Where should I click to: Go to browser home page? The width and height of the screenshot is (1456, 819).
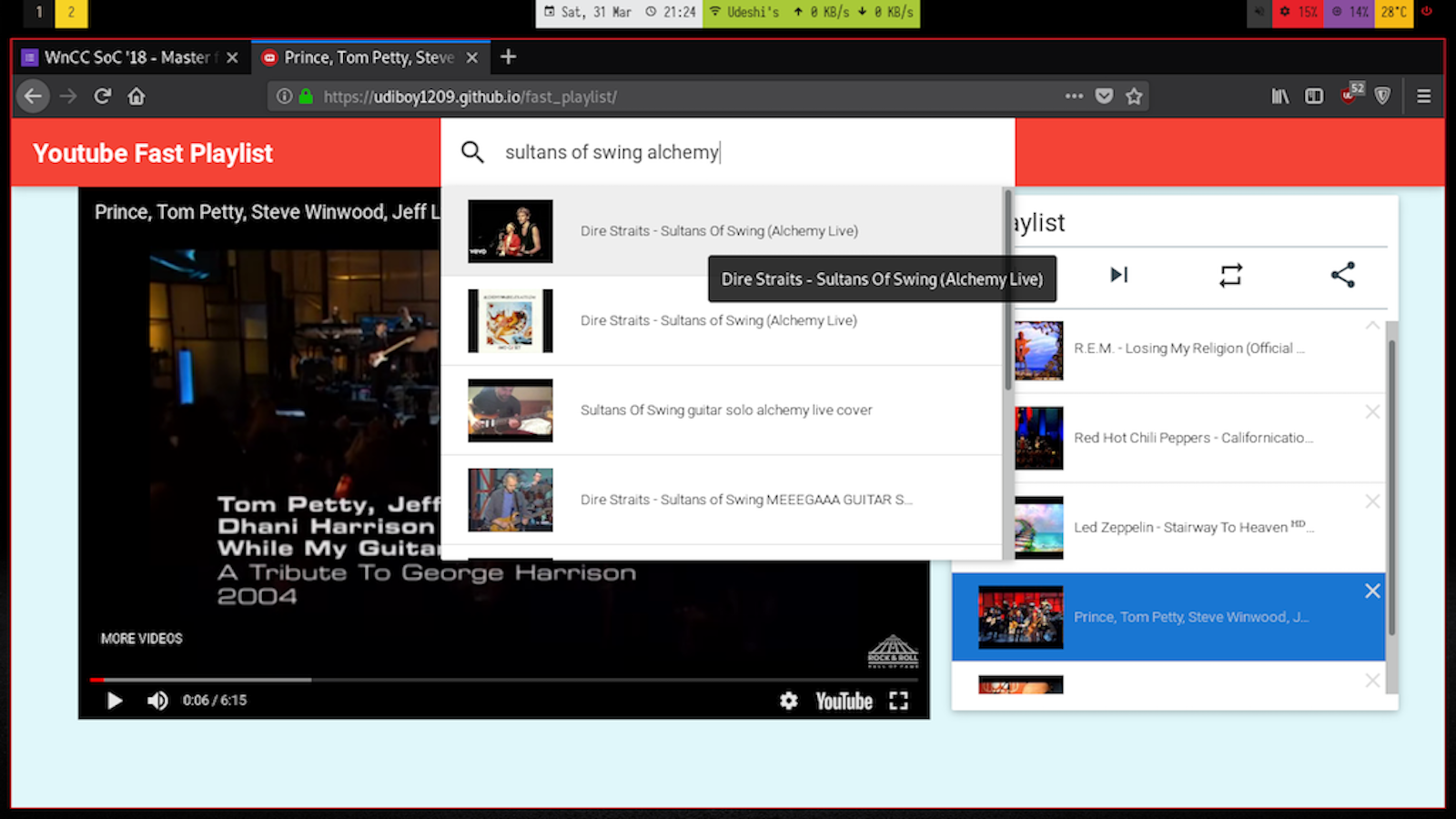pyautogui.click(x=136, y=96)
